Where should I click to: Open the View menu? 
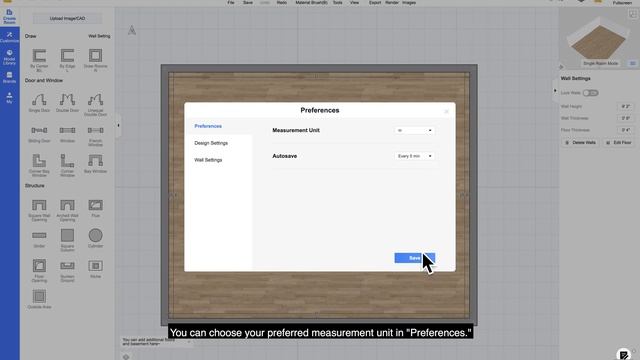pyautogui.click(x=354, y=3)
